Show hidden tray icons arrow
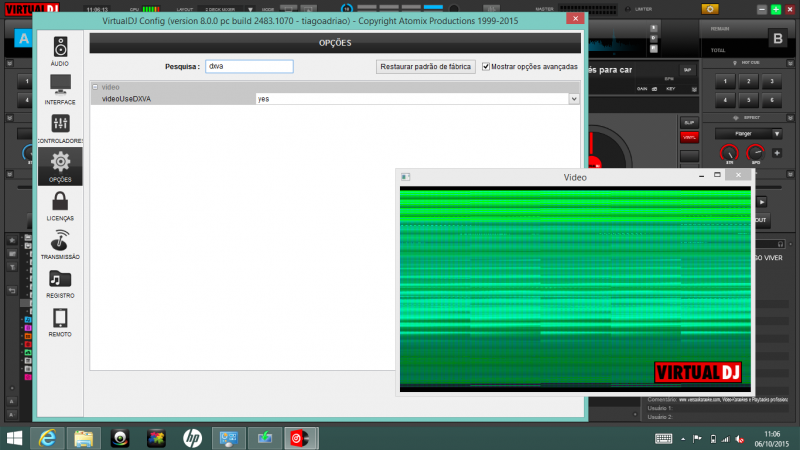 click(x=683, y=439)
